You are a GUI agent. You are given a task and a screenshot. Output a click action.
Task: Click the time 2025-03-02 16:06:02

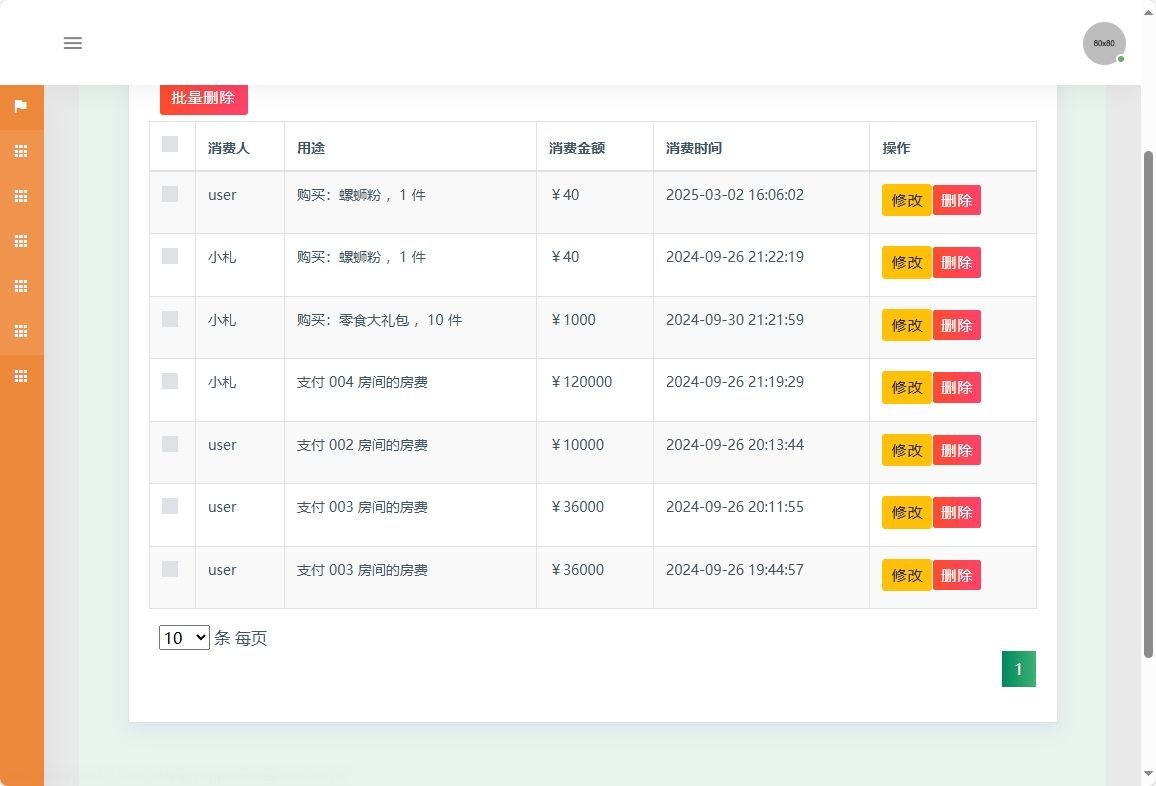click(x=734, y=195)
